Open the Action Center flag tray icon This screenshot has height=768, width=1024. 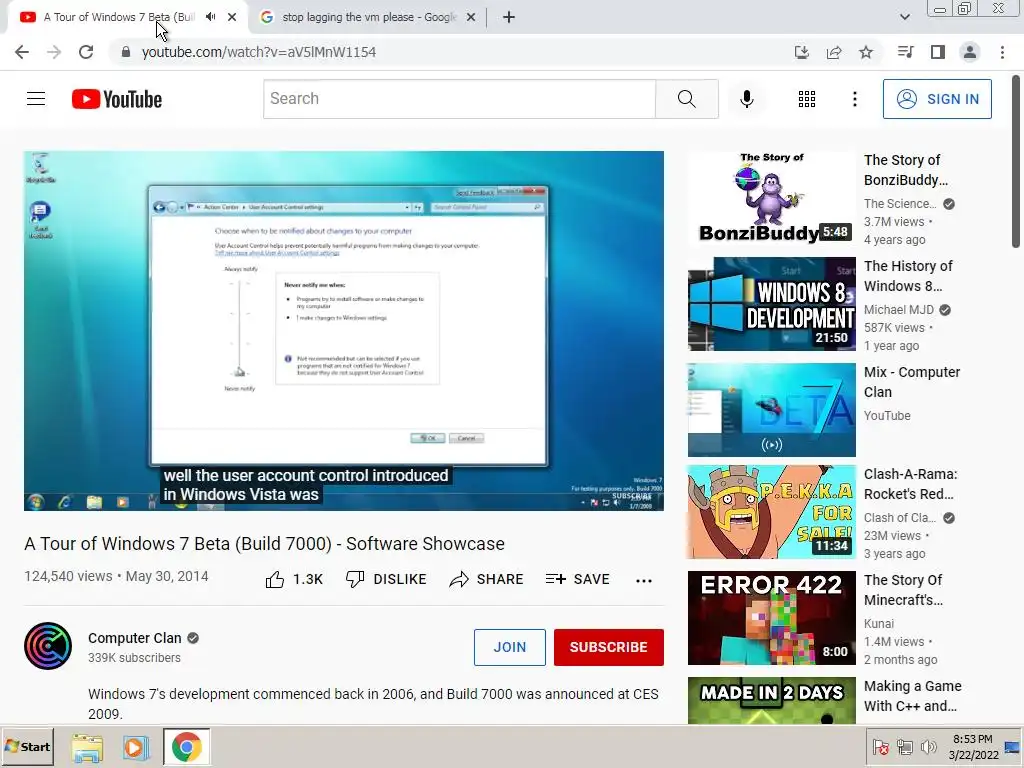(880, 746)
